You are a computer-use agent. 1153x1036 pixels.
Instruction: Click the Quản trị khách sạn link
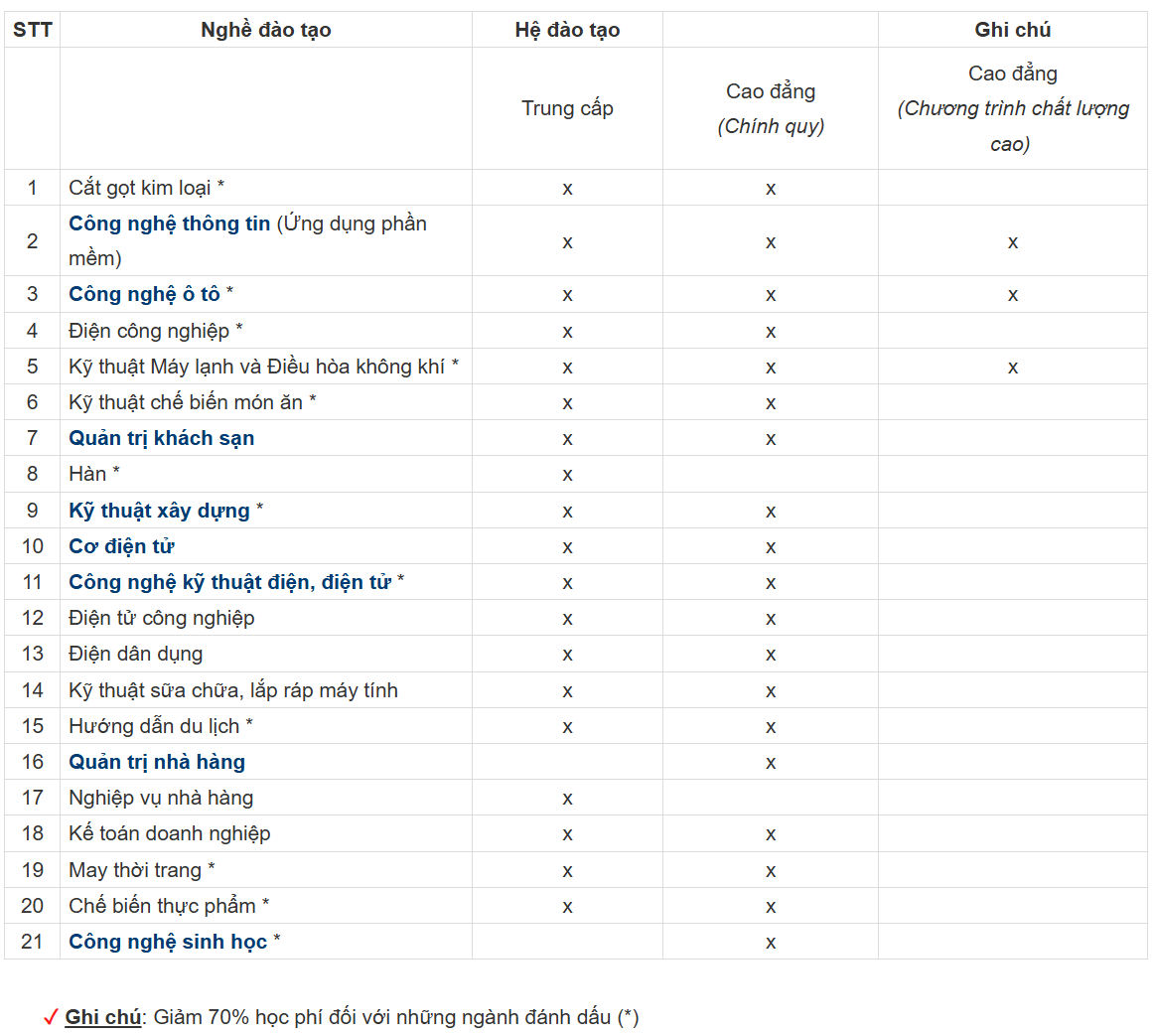coord(161,438)
